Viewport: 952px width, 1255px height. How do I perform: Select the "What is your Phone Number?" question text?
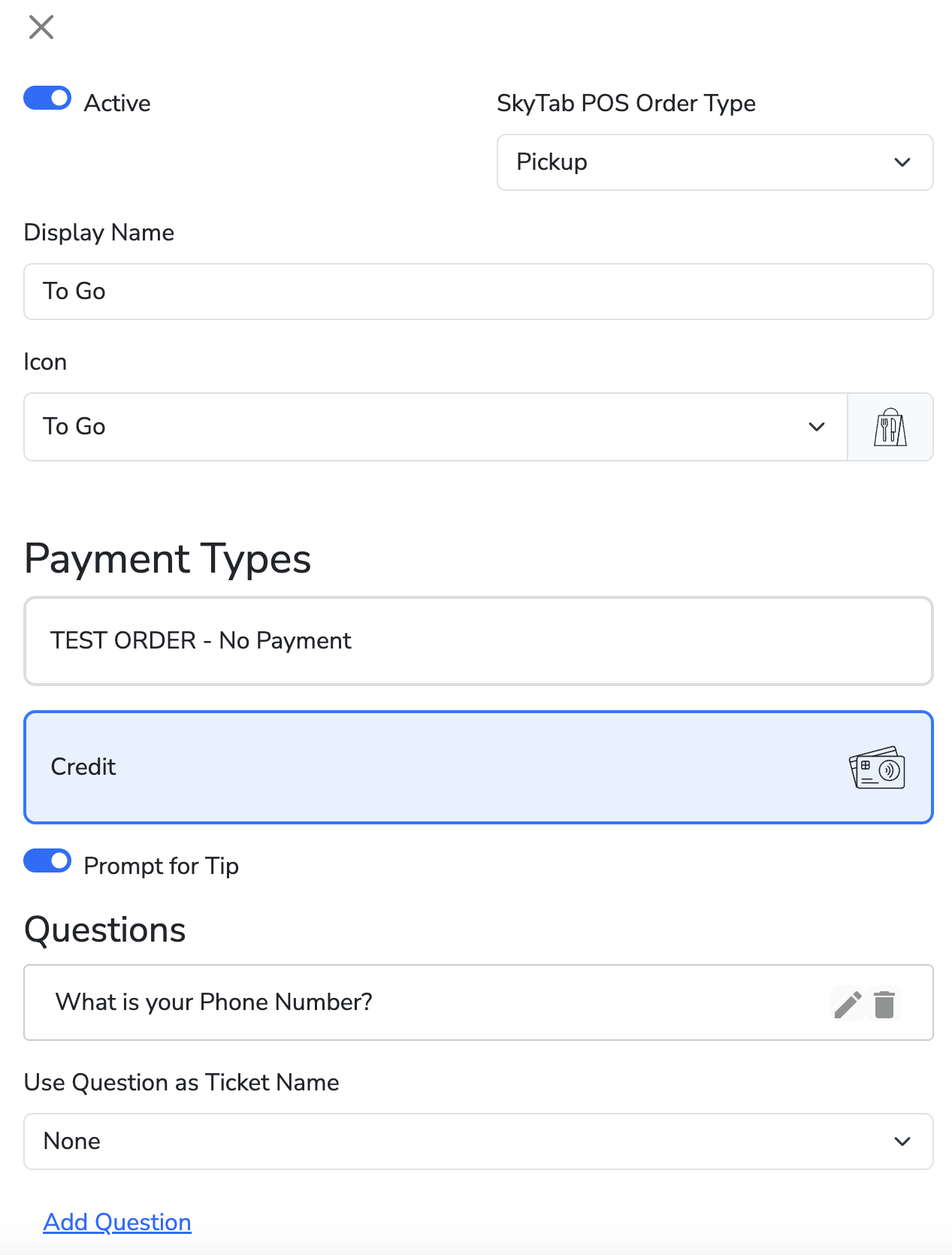coord(214,1002)
